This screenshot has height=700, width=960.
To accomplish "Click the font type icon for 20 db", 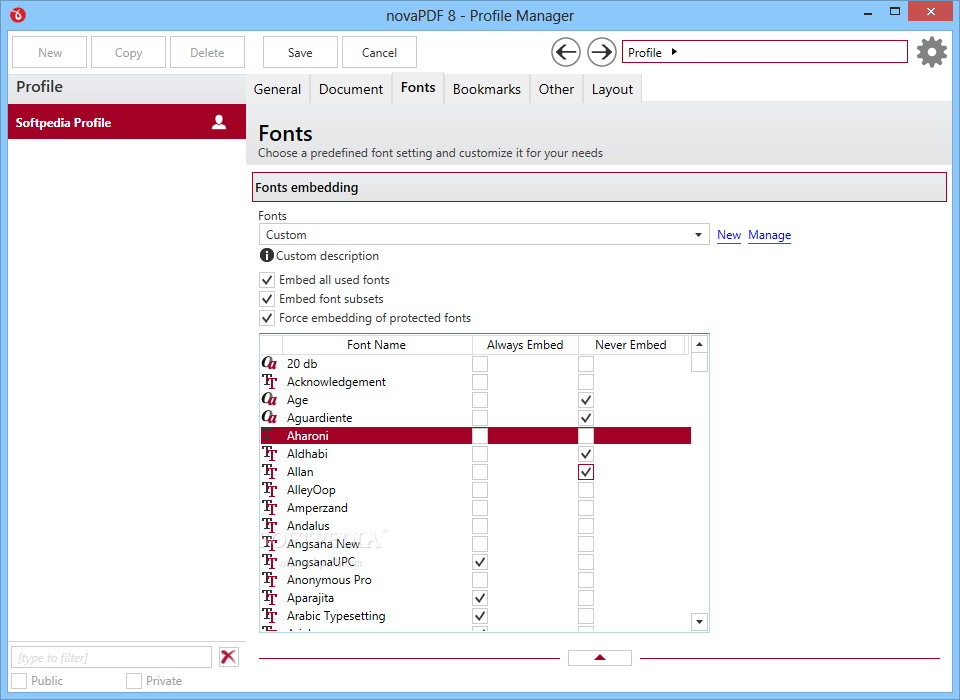I will tap(269, 363).
